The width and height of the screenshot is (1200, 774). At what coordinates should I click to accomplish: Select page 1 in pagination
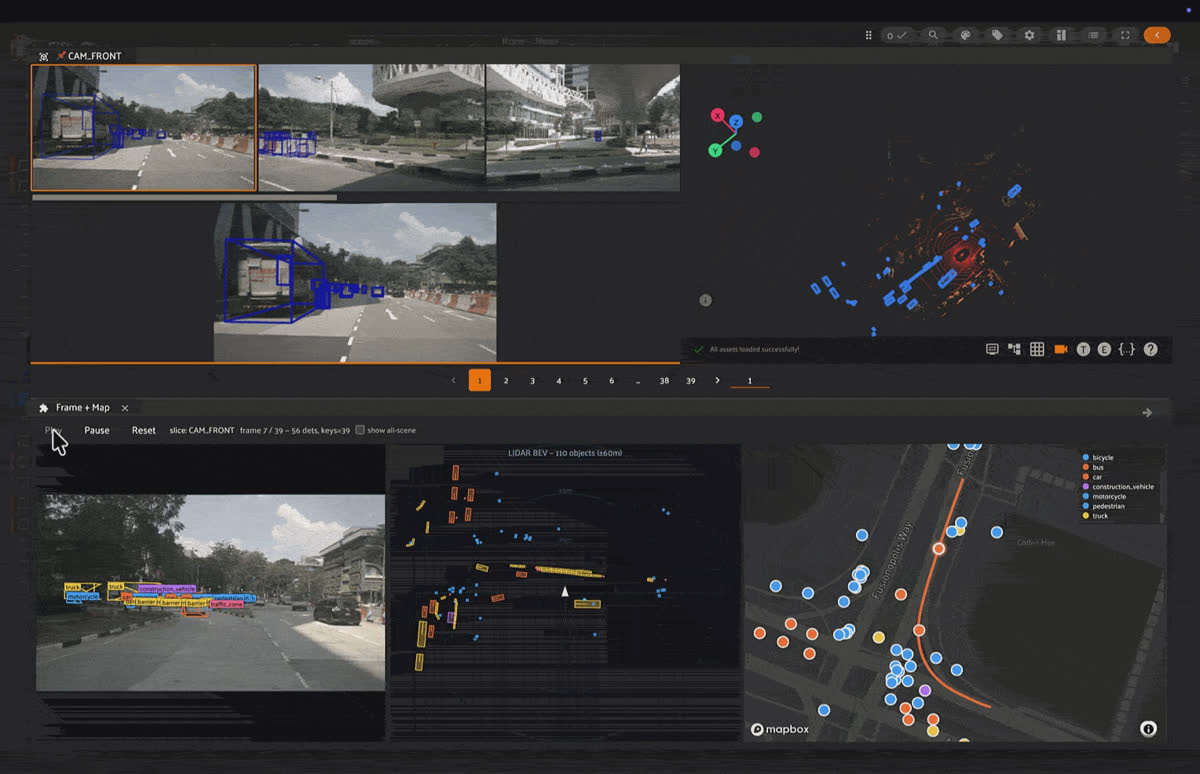click(480, 380)
